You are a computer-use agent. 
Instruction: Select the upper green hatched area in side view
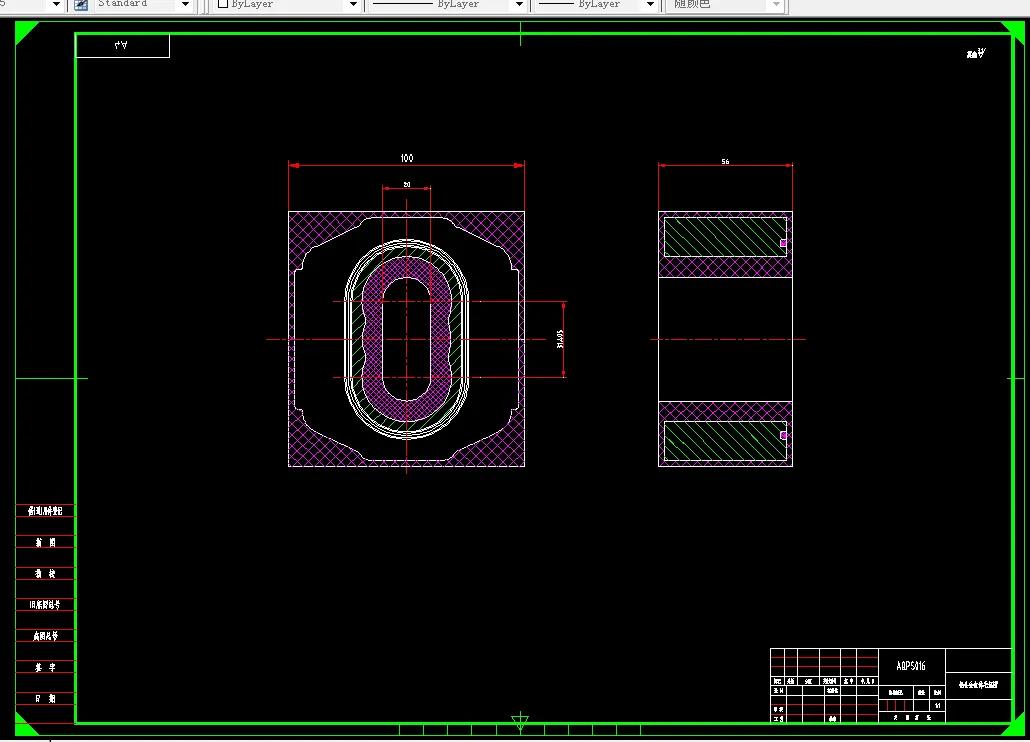(725, 237)
